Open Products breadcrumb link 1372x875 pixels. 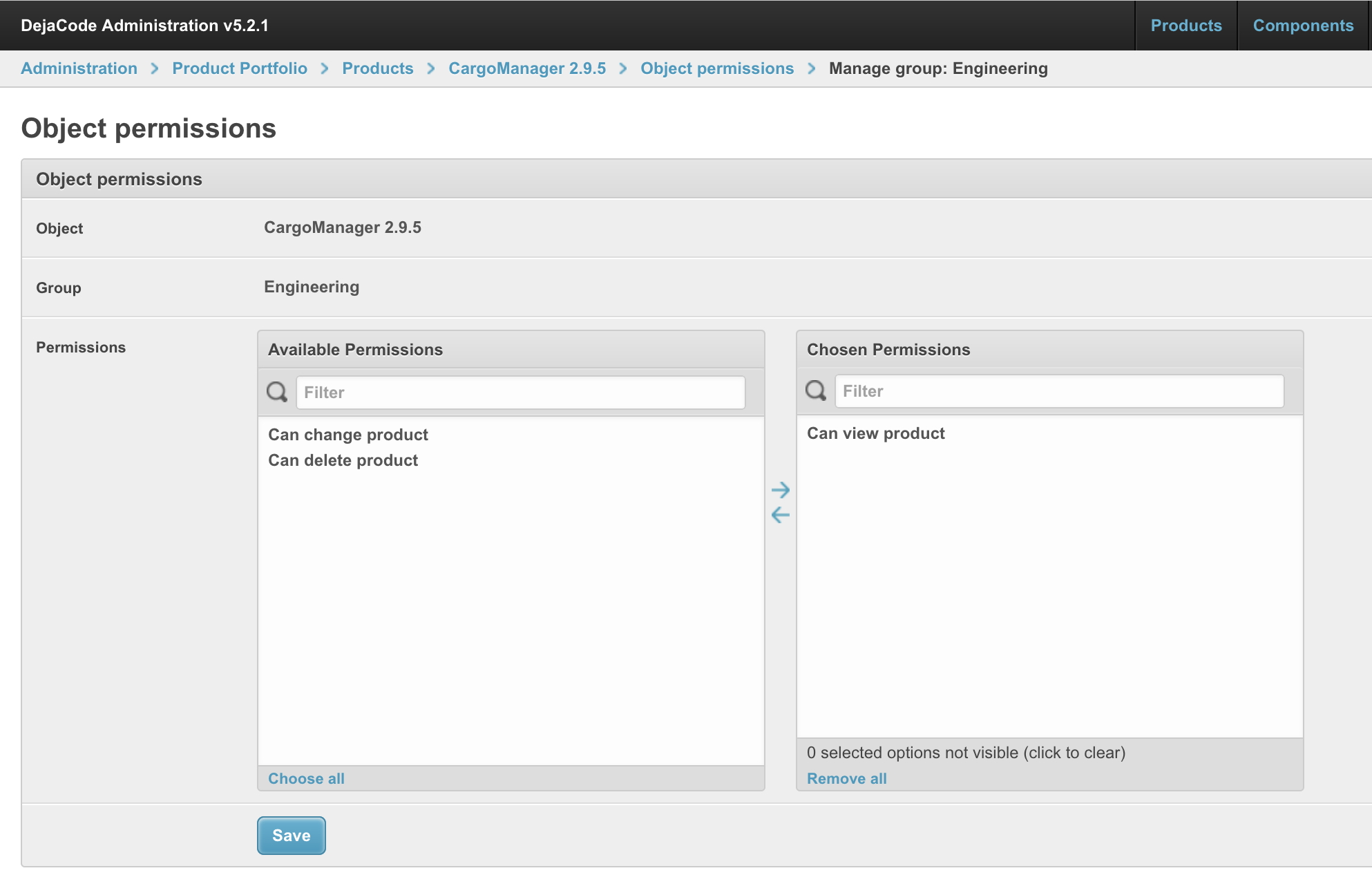[x=378, y=68]
